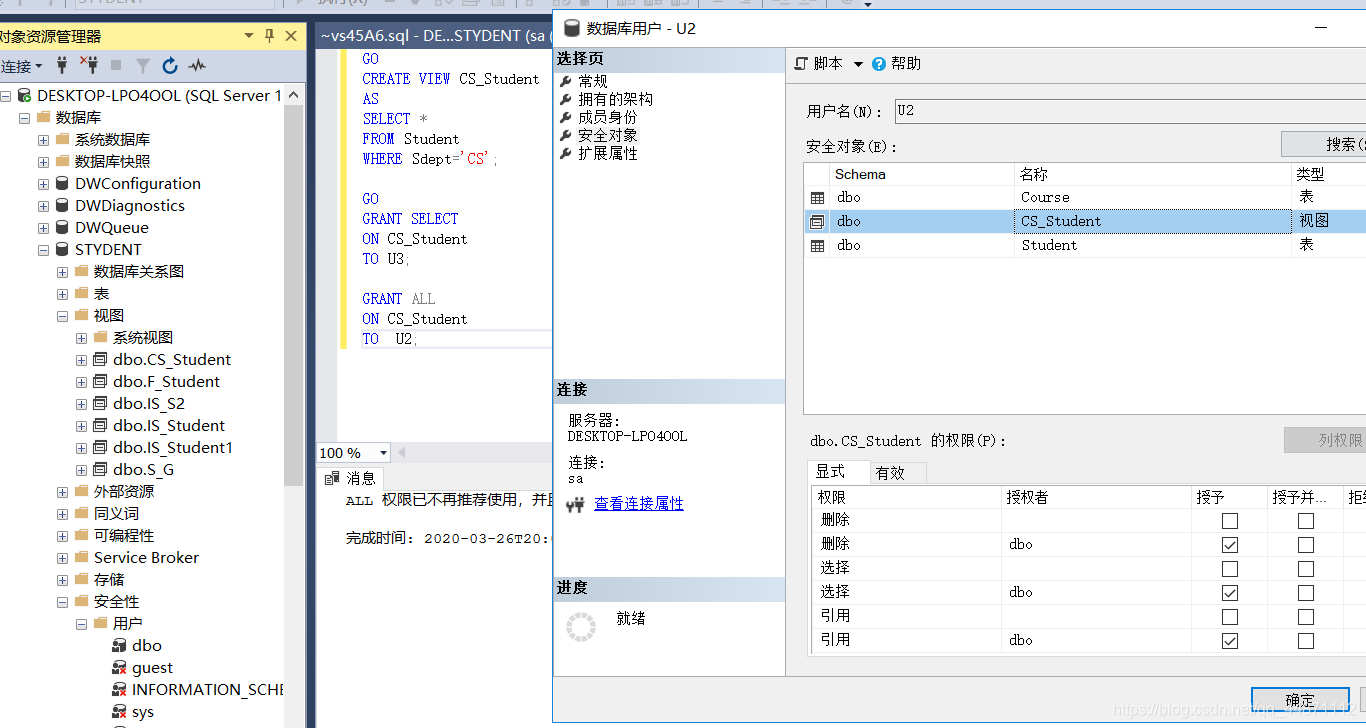Open the 连接 dropdown in Object Explorer
Image resolution: width=1366 pixels, height=728 pixels.
[21, 66]
